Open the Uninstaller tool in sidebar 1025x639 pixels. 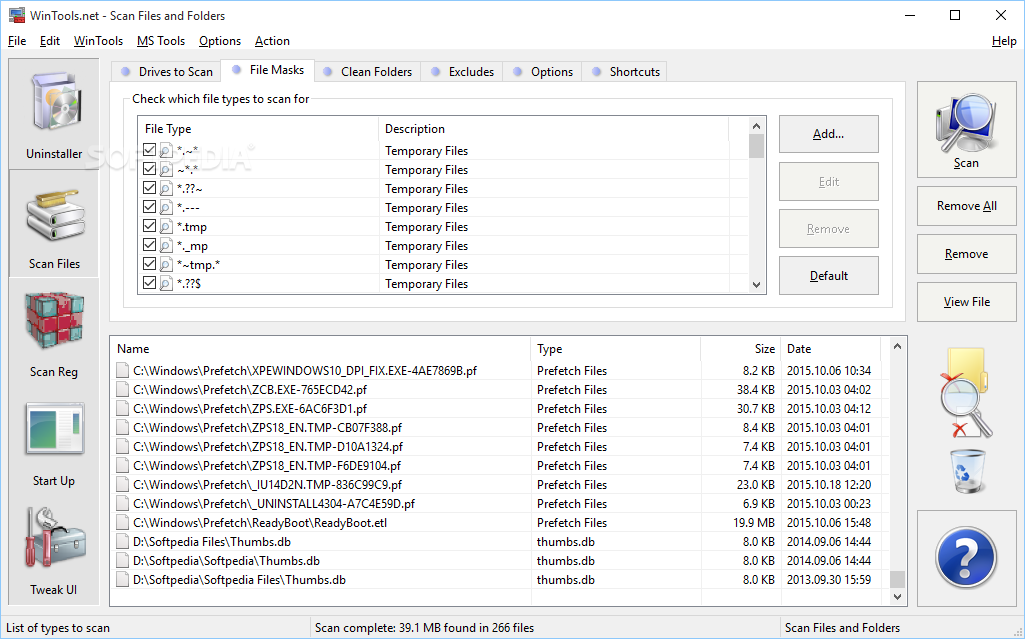tap(54, 113)
